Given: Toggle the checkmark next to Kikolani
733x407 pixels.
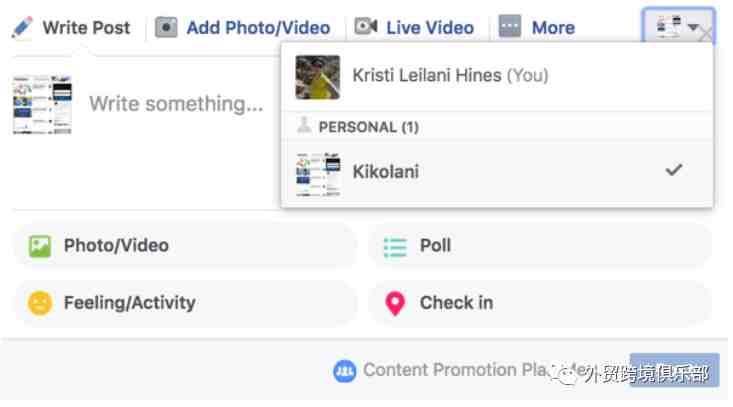Looking at the screenshot, I should pos(674,170).
